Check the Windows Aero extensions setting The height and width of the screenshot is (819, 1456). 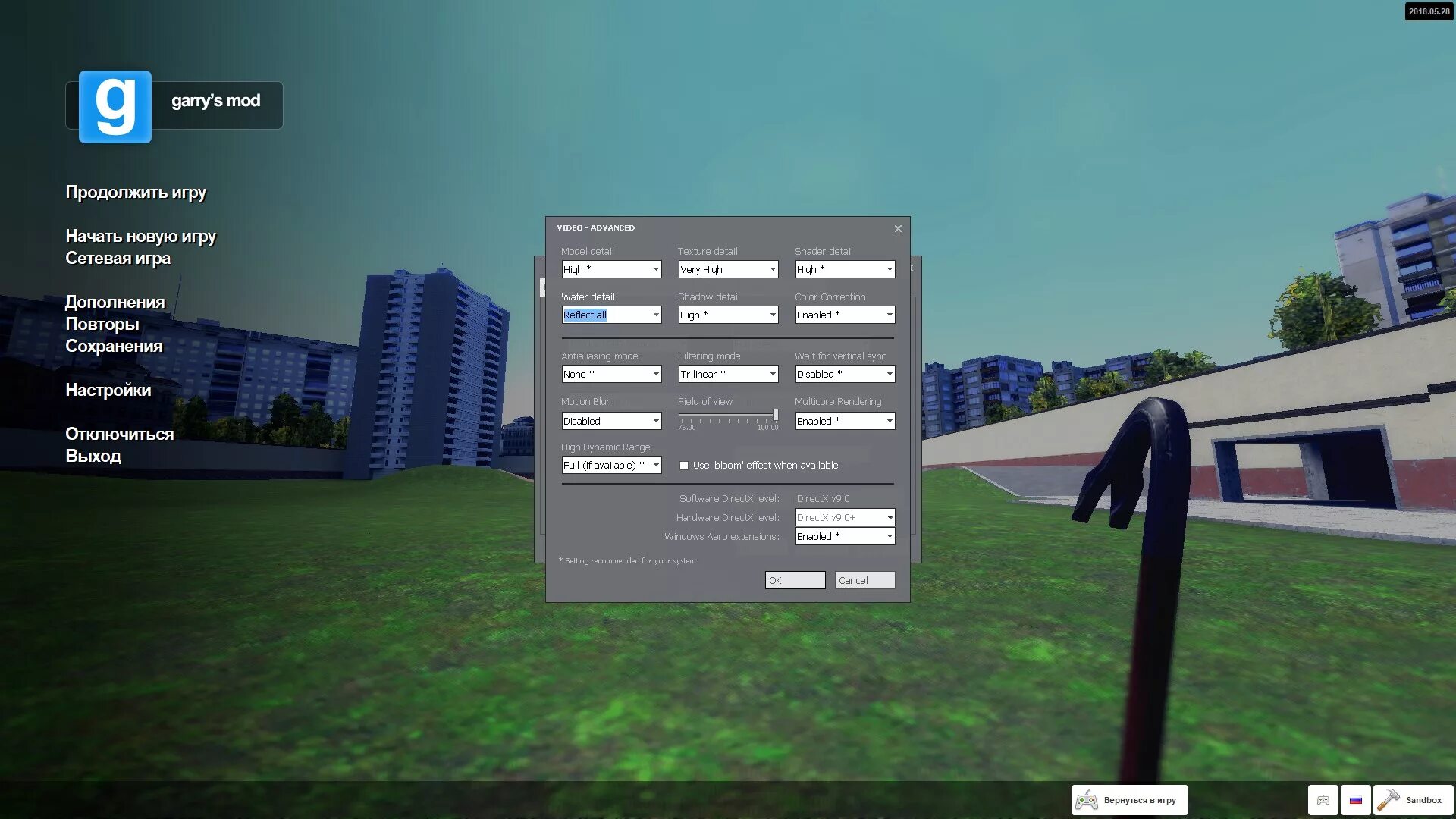click(x=844, y=536)
